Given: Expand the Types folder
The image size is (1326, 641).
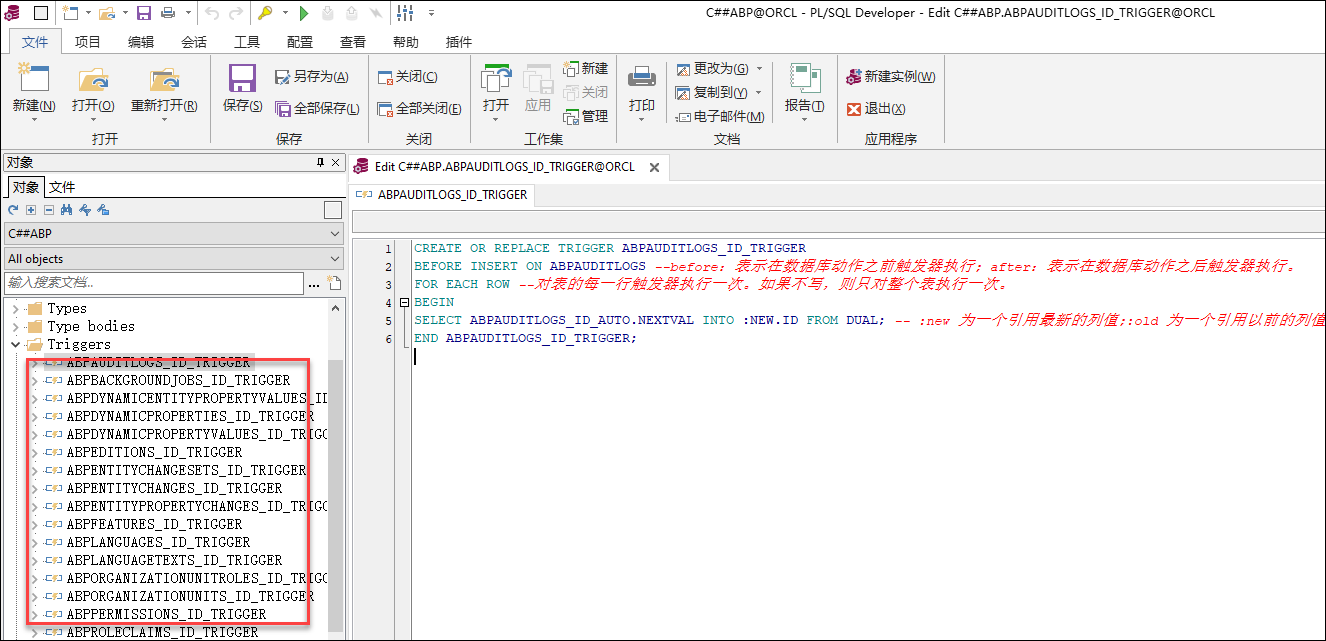Looking at the screenshot, I should [15, 308].
